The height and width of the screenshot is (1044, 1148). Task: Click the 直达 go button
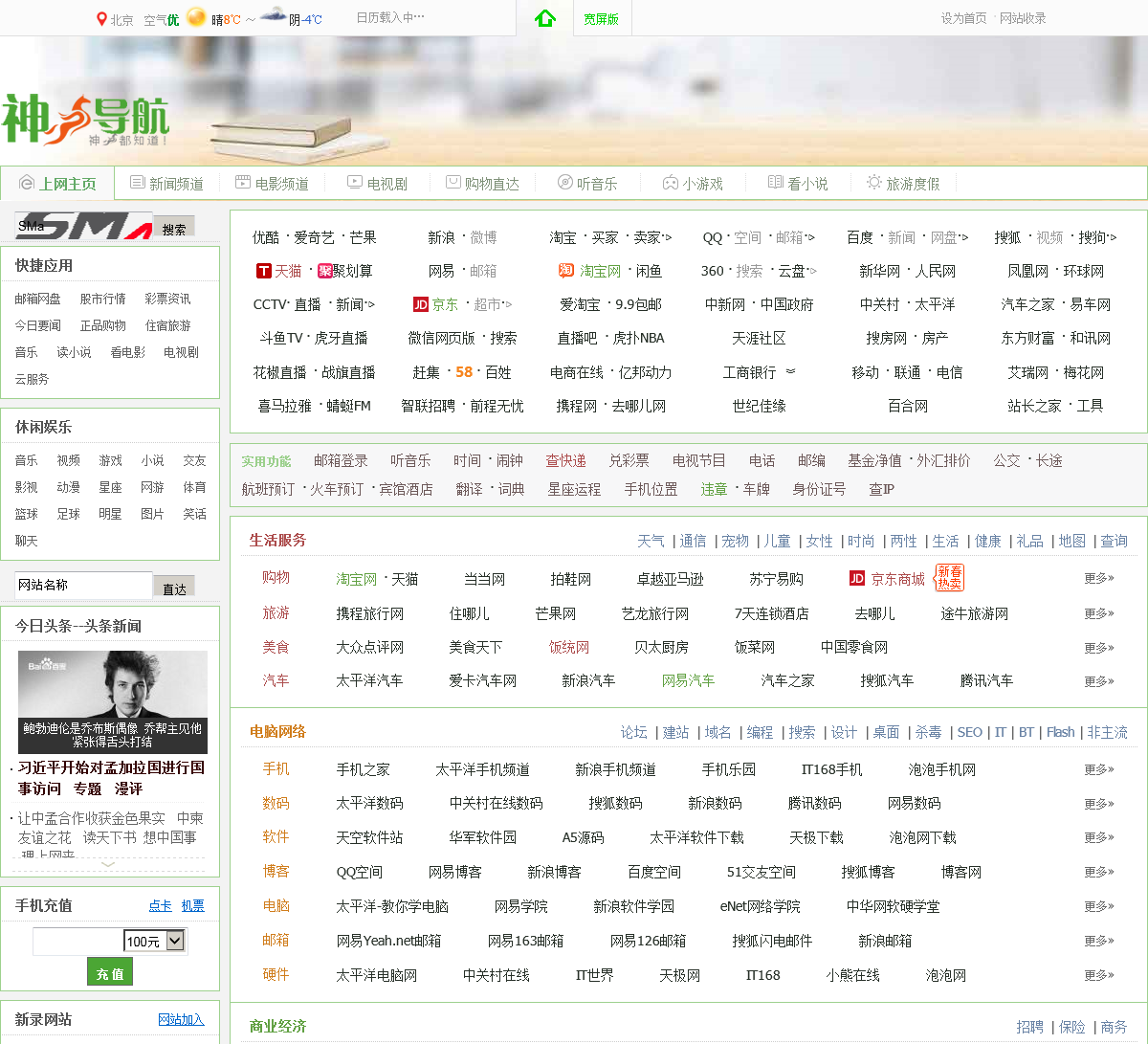[x=174, y=588]
